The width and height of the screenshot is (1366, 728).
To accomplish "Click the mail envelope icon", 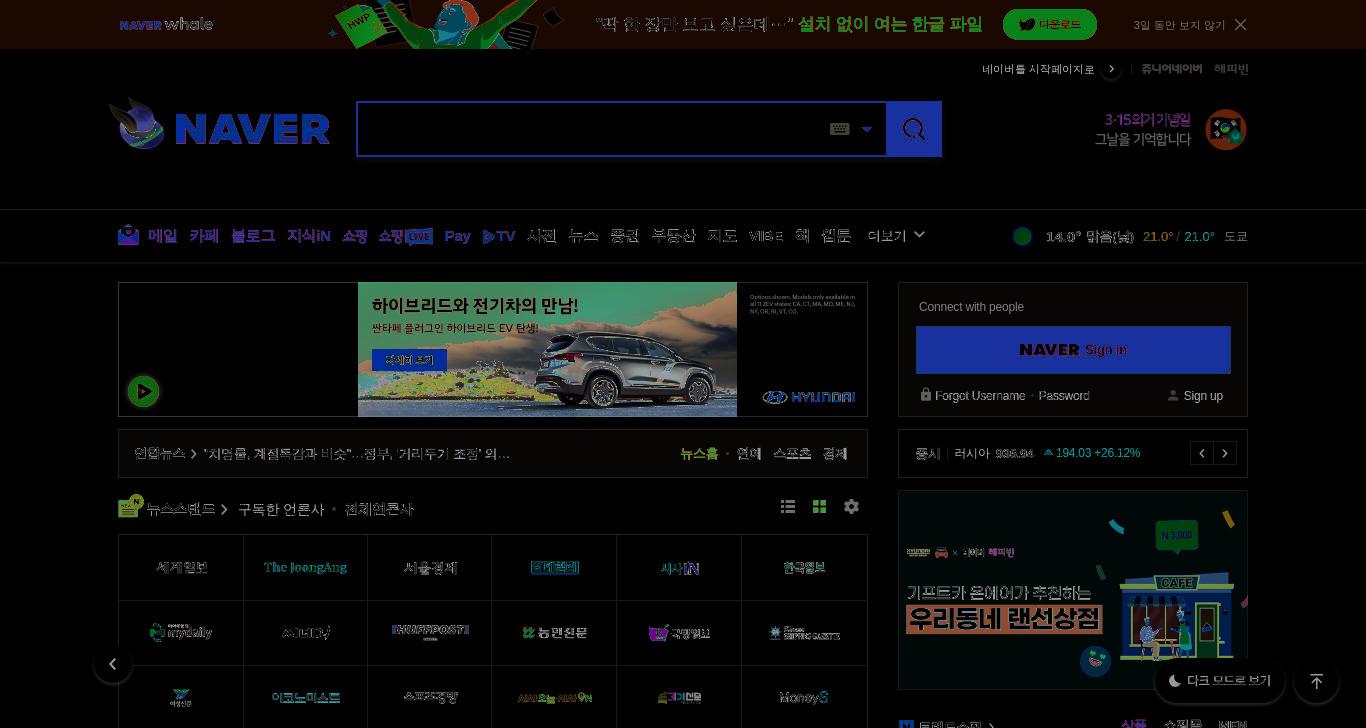I will 128,235.
